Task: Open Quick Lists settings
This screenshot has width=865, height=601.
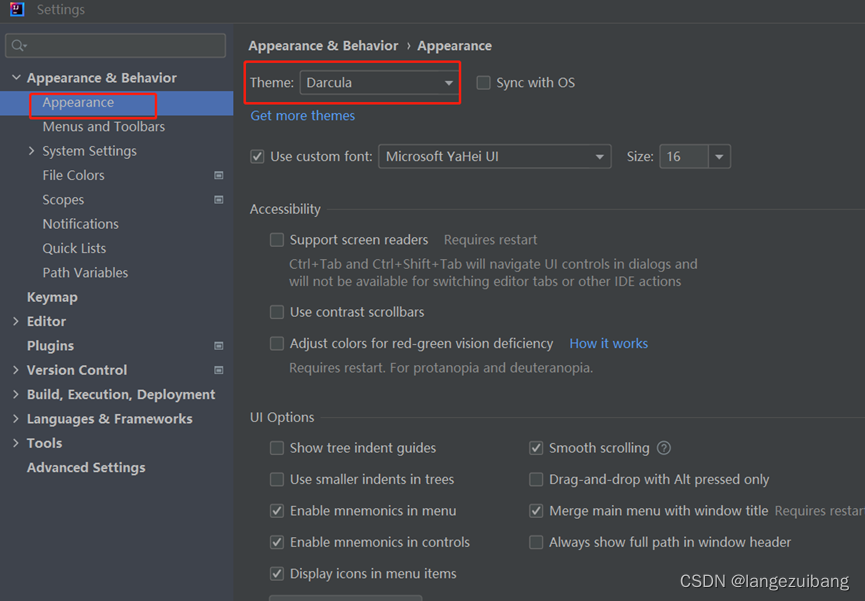Action: click(74, 248)
